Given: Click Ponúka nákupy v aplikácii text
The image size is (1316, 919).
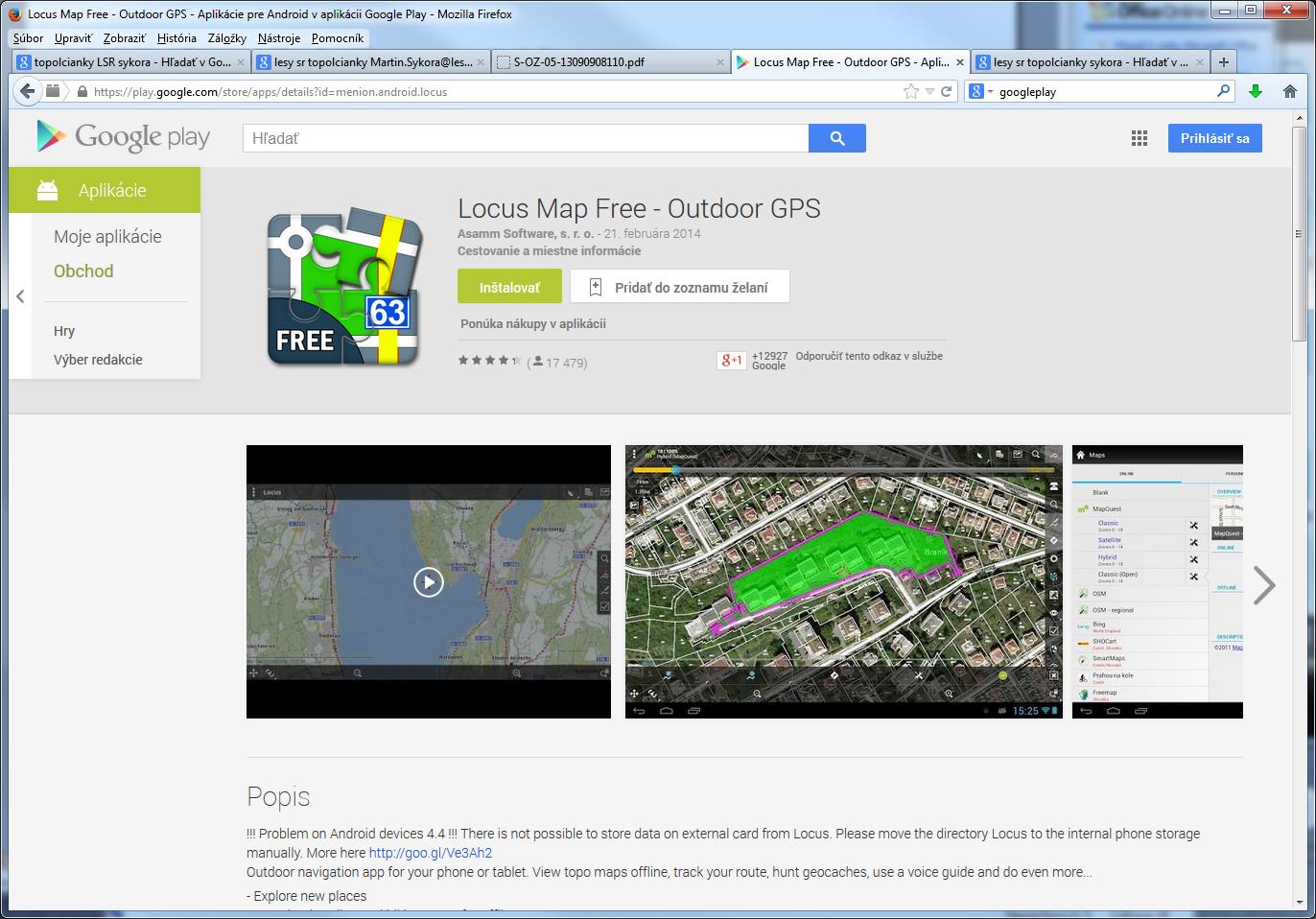Looking at the screenshot, I should (533, 324).
